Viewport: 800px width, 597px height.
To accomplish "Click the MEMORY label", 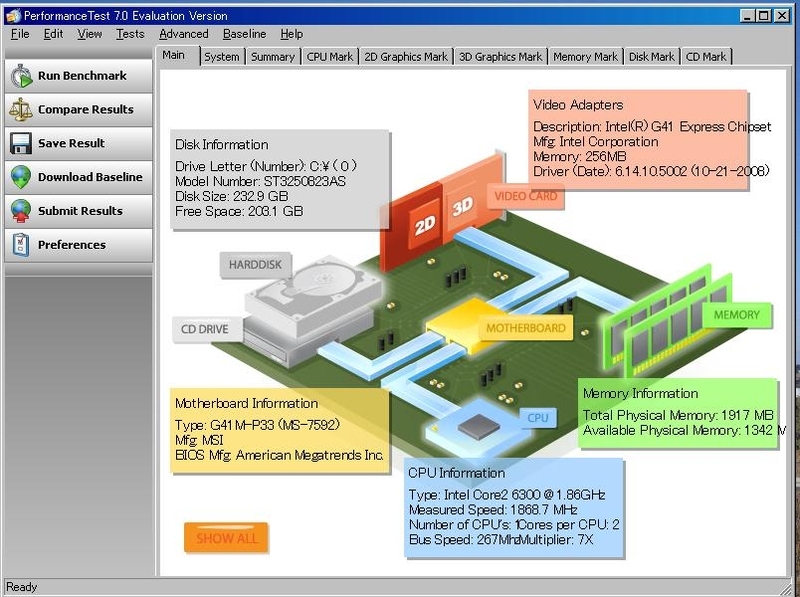I will tap(737, 315).
